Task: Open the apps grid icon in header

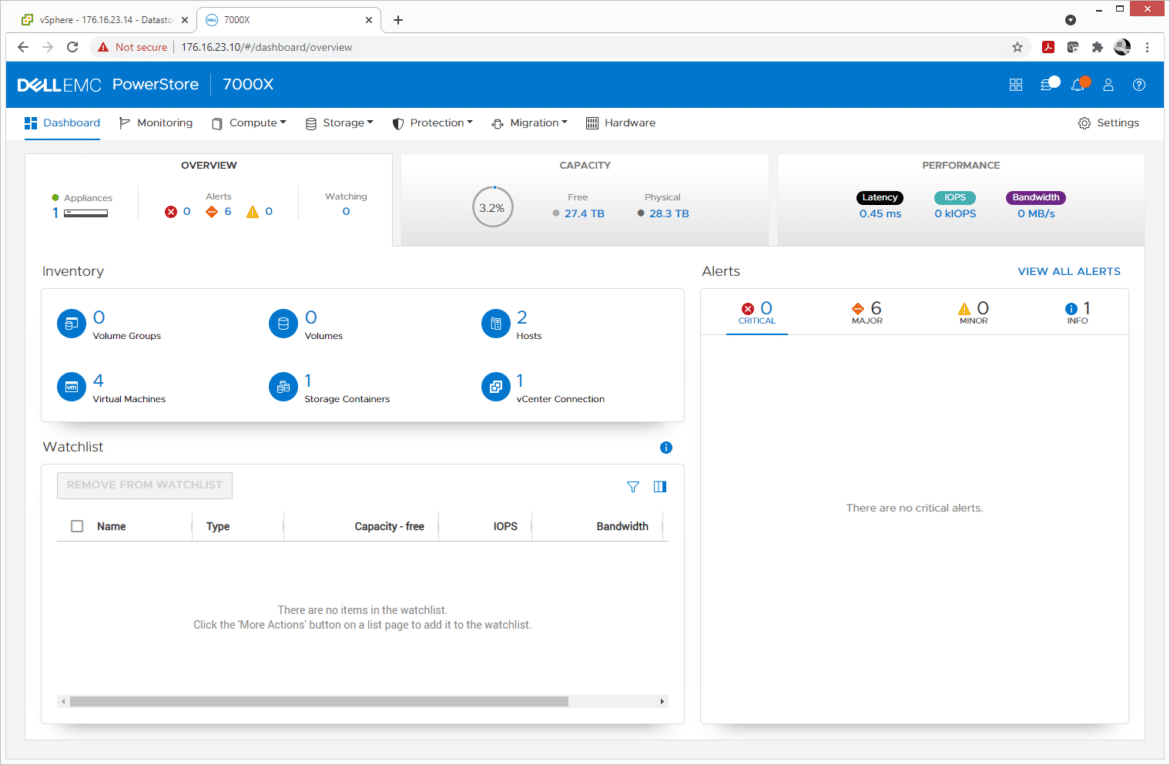Action: [1016, 85]
